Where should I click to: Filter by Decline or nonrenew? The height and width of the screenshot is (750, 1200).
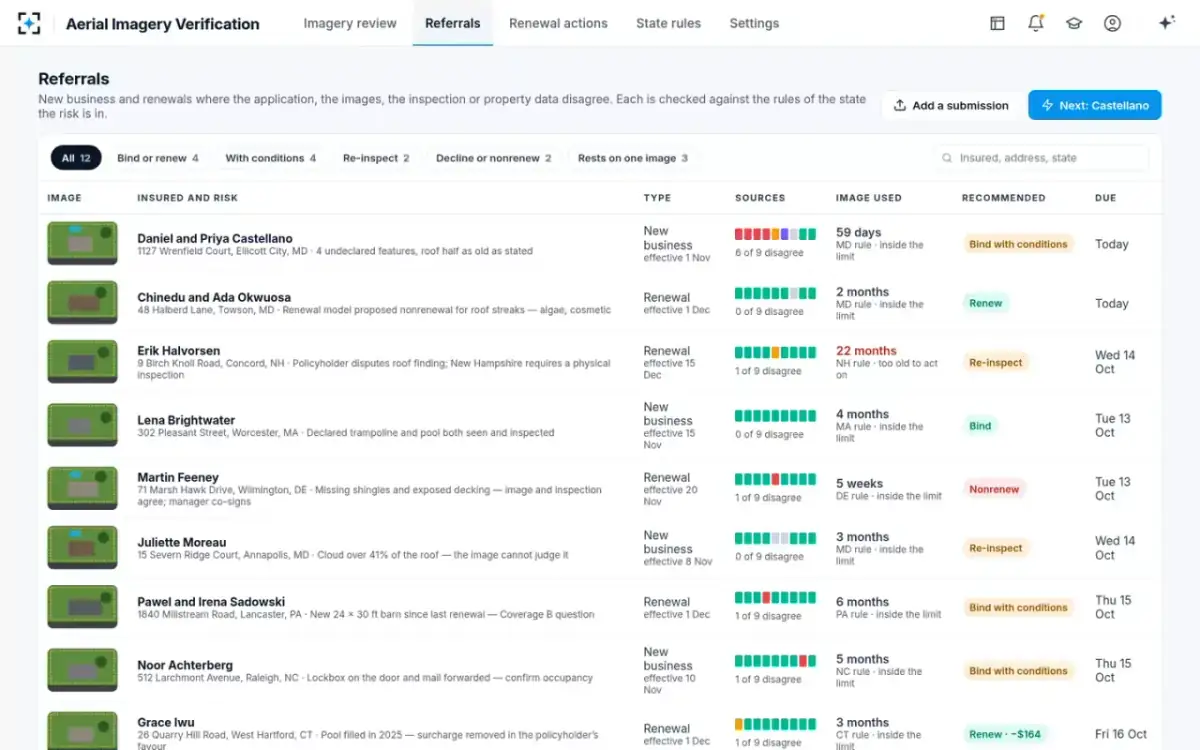coord(494,158)
